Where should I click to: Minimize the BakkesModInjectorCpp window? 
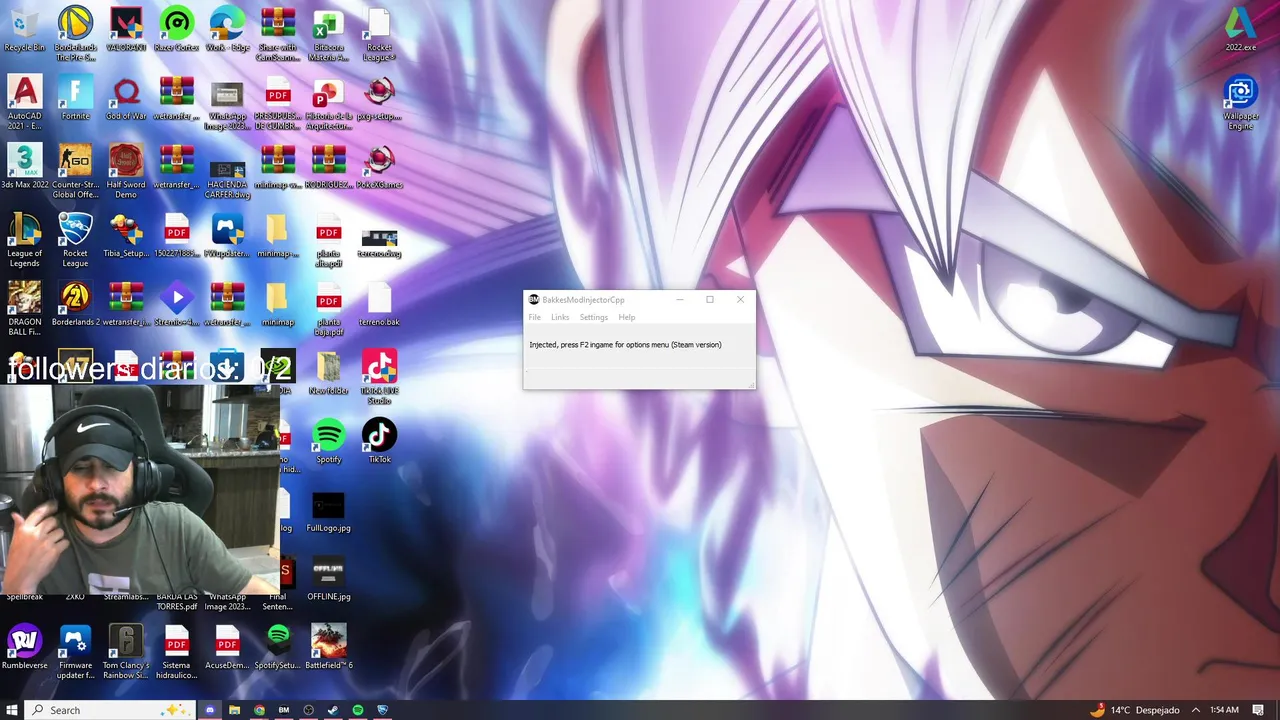[680, 299]
